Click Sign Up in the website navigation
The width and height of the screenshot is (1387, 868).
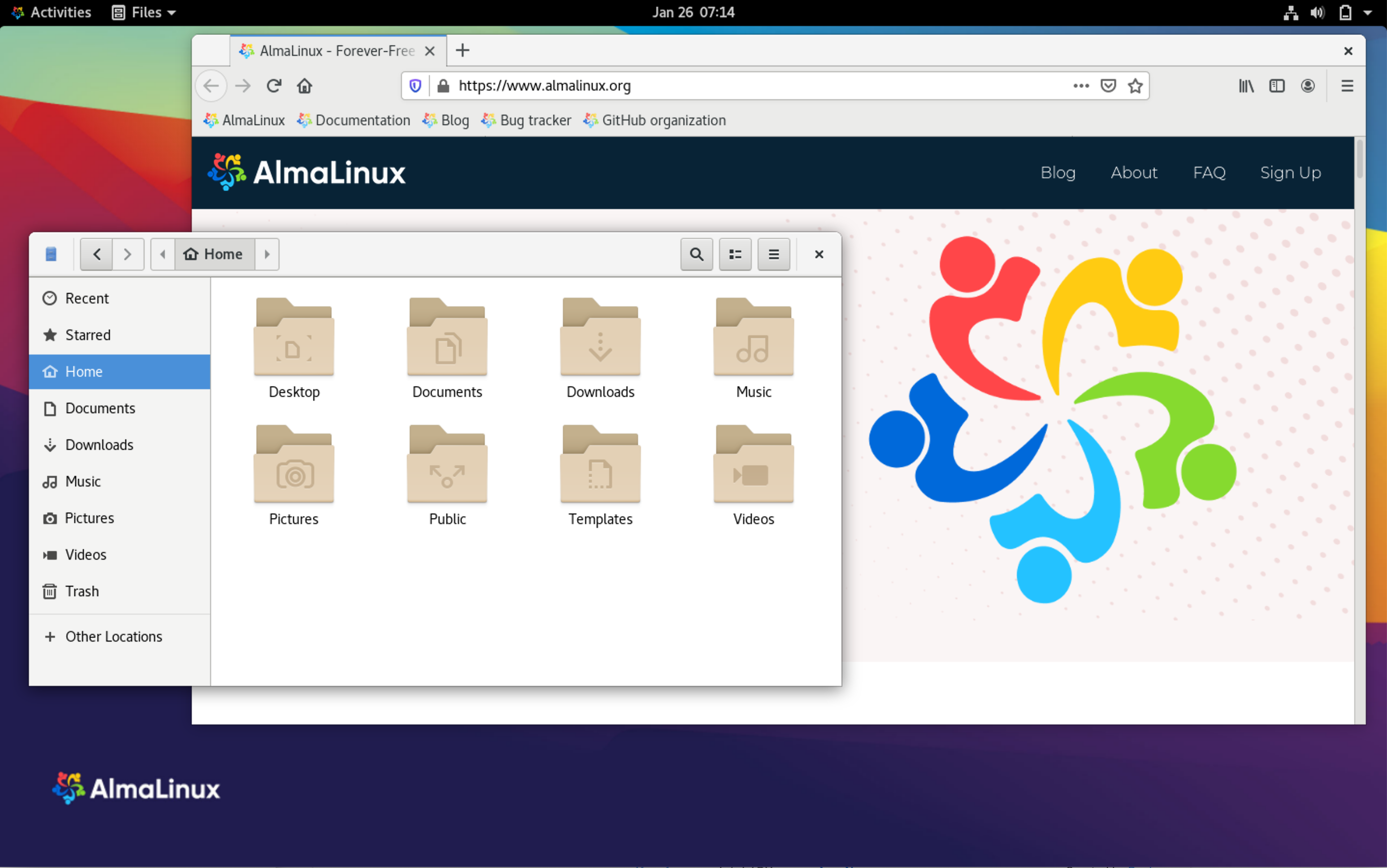tap(1291, 173)
